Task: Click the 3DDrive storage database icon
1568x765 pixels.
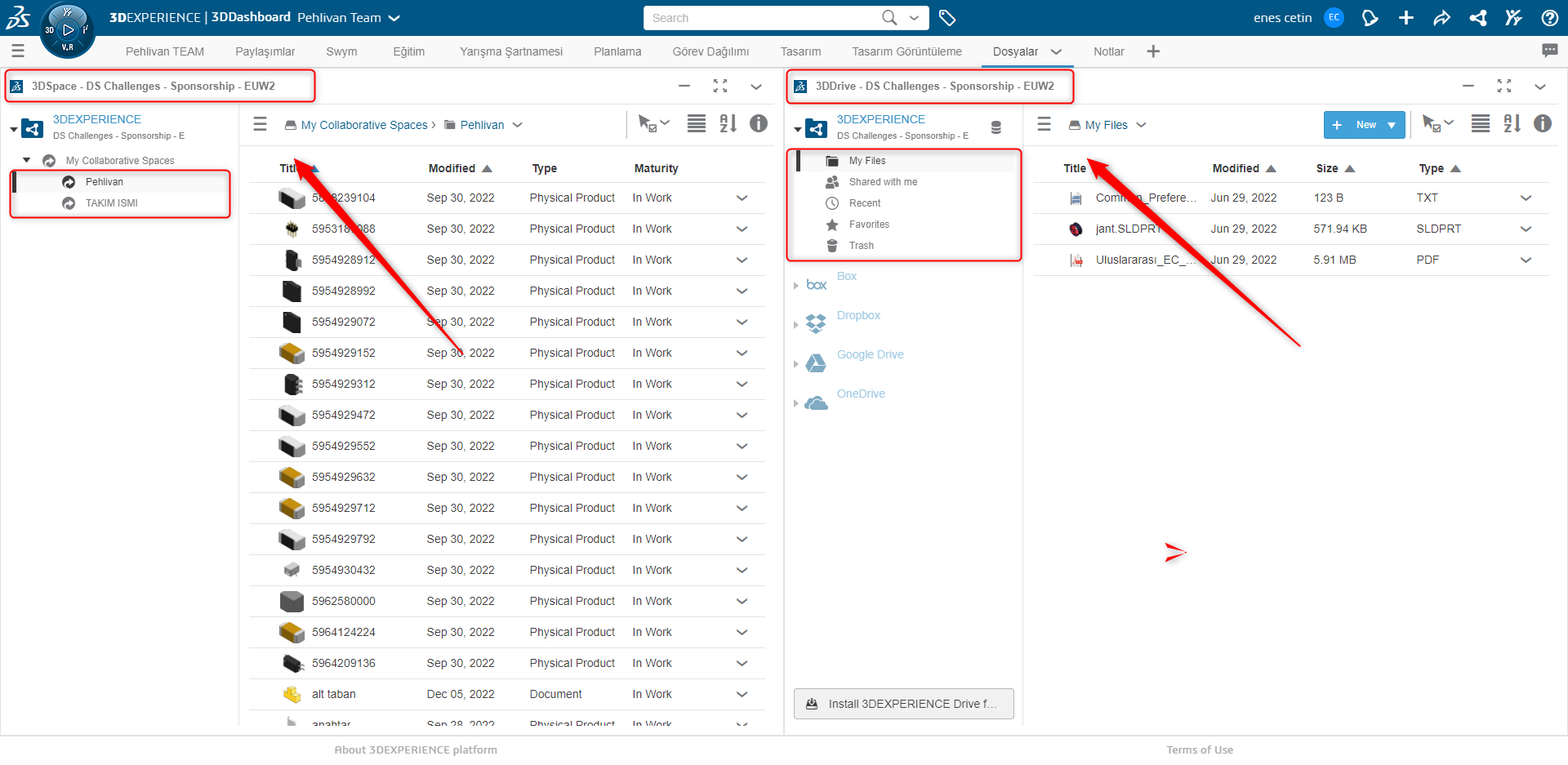Action: [996, 127]
